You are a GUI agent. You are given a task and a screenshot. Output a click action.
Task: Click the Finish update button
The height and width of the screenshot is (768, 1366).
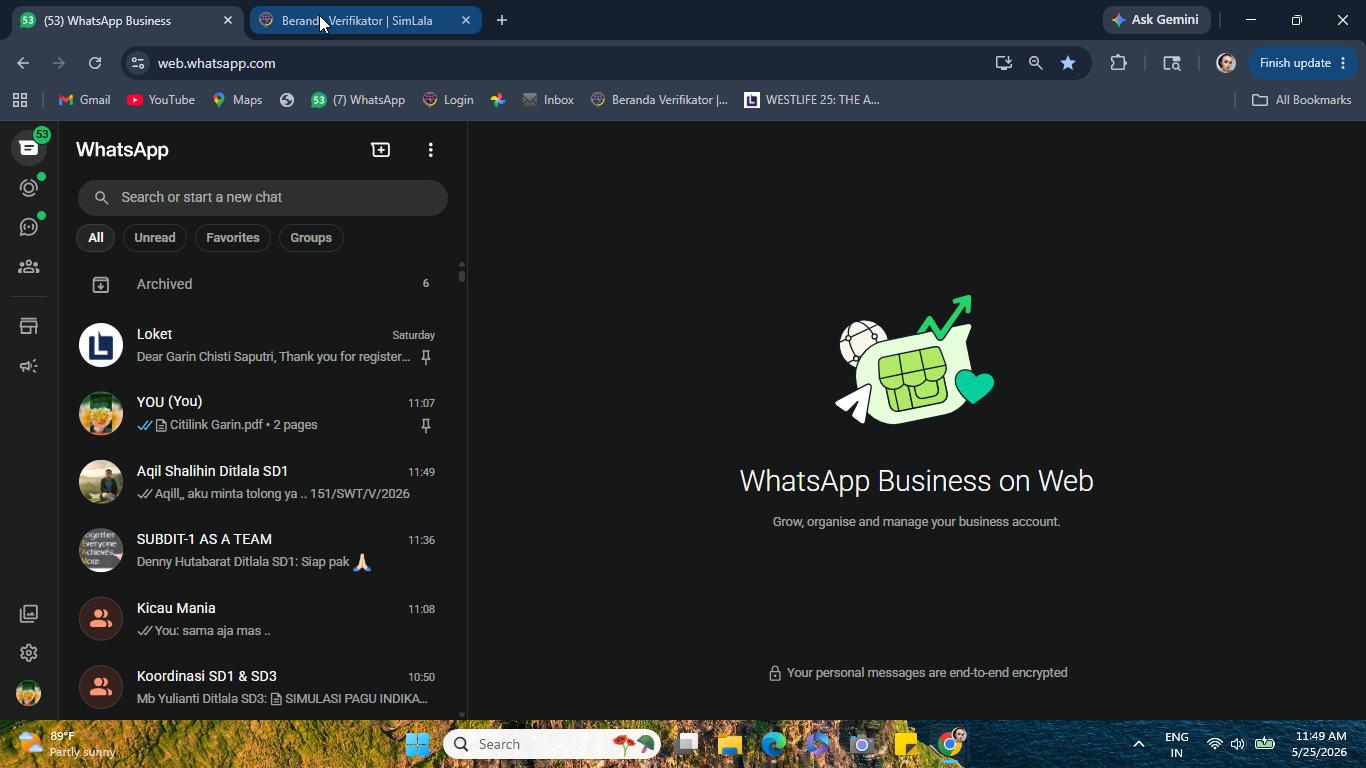(1303, 63)
